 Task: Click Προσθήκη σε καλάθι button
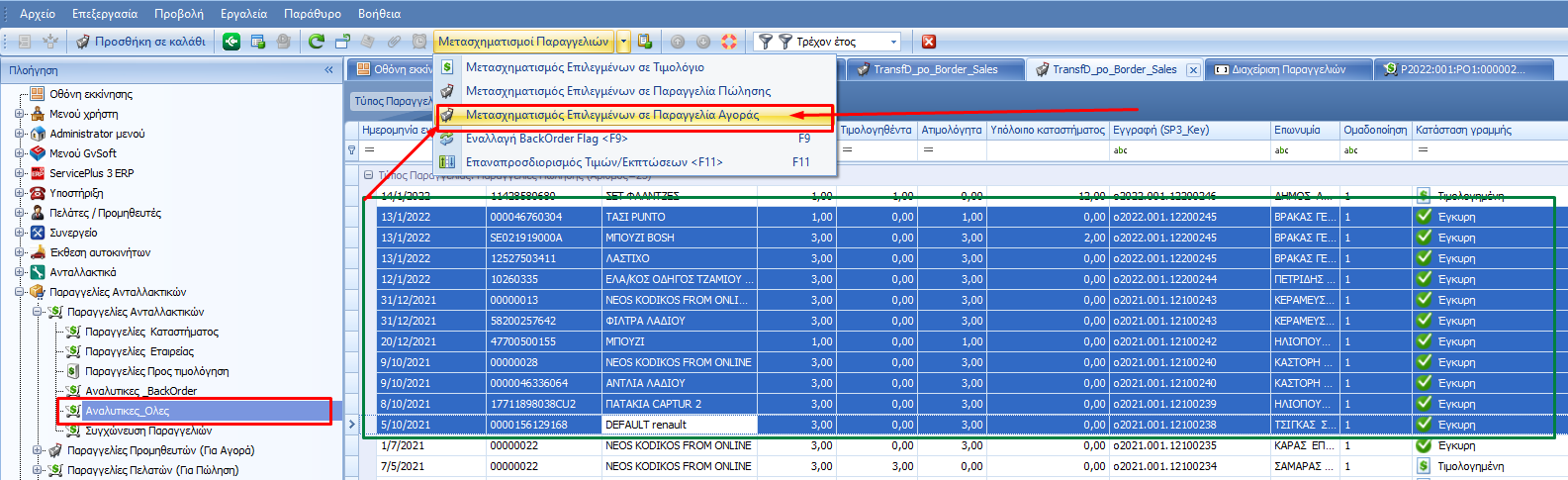(140, 42)
